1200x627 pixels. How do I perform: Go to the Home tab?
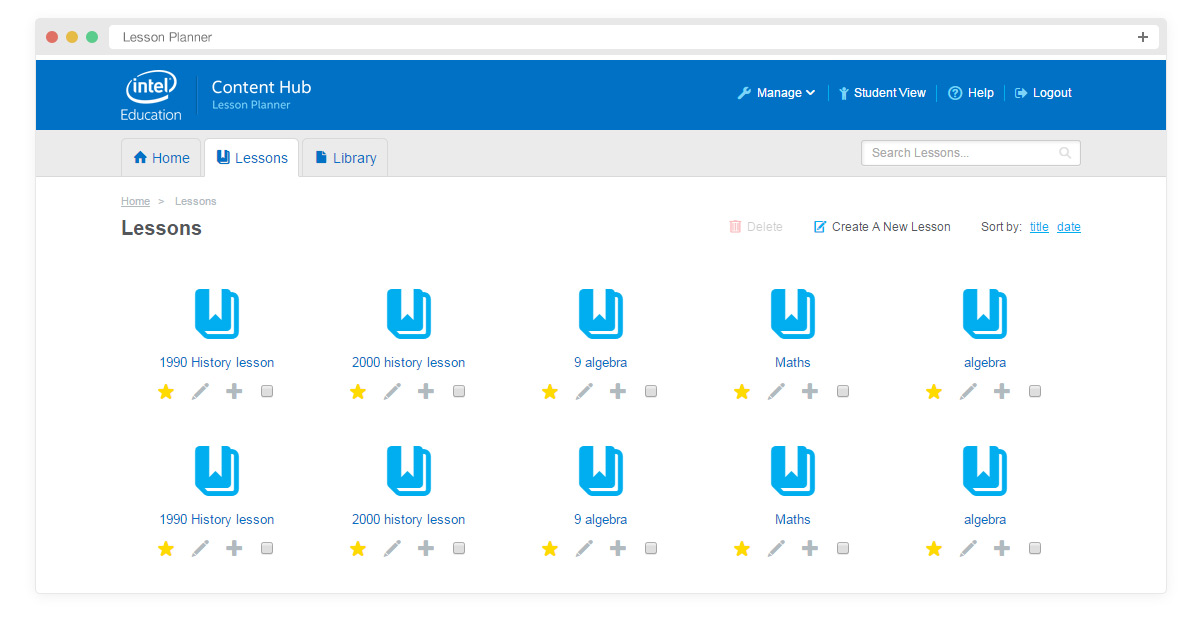coord(161,158)
